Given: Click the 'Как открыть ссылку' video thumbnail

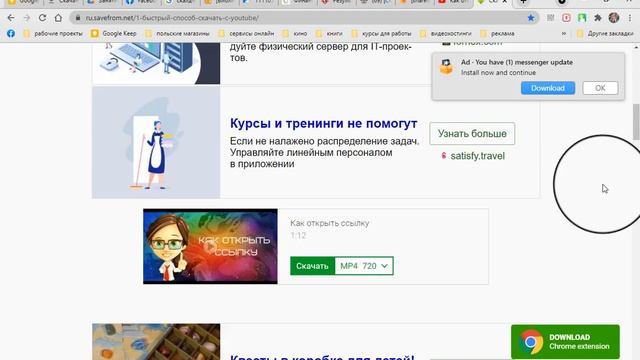Looking at the screenshot, I should point(210,246).
